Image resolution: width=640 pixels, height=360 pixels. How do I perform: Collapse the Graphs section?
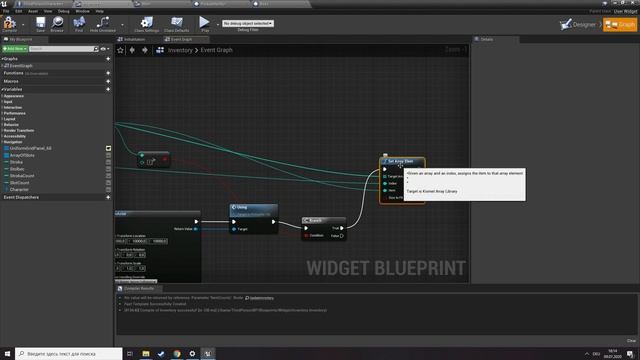(x=2, y=59)
